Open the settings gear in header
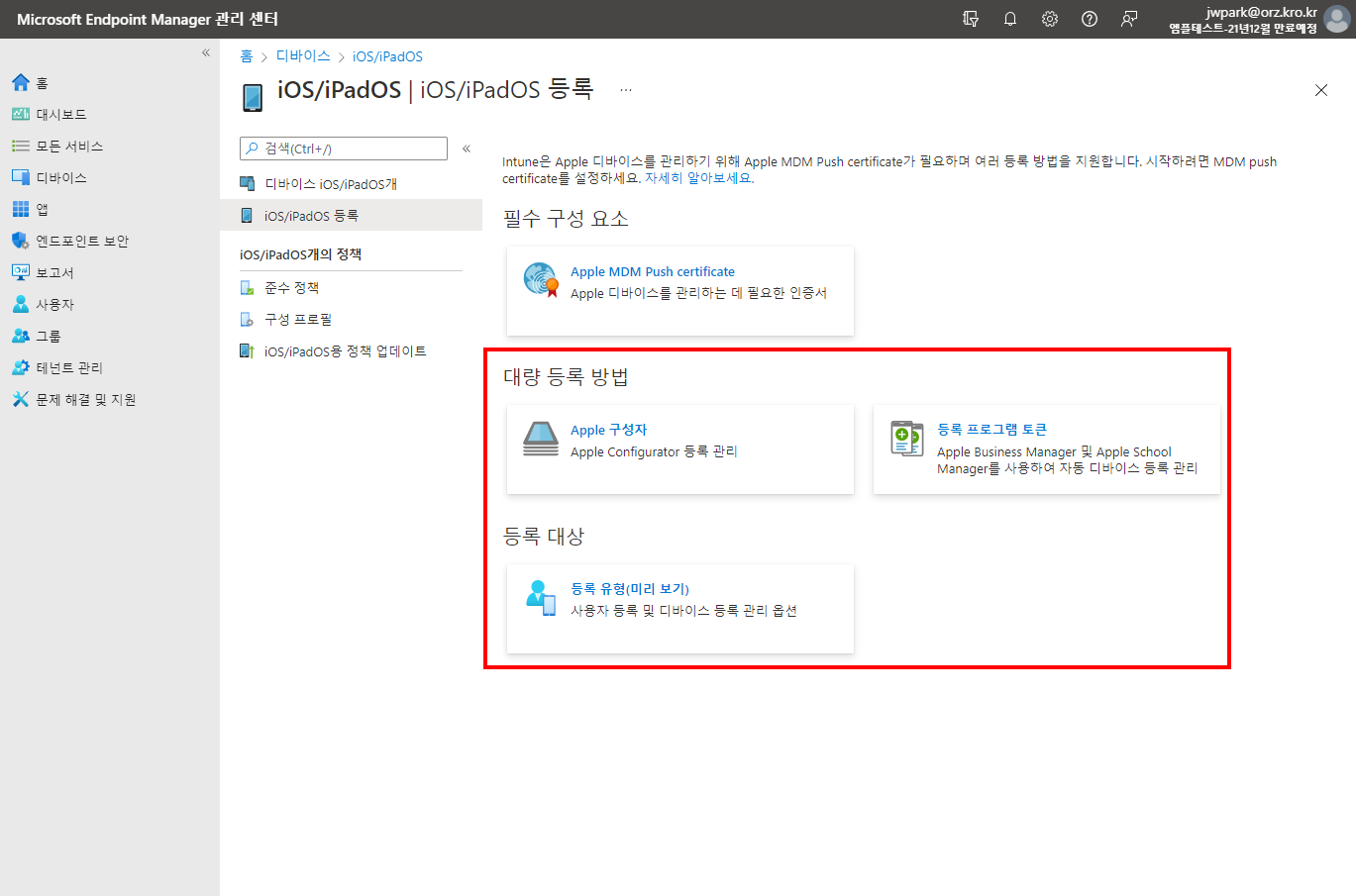This screenshot has width=1356, height=896. (1050, 19)
